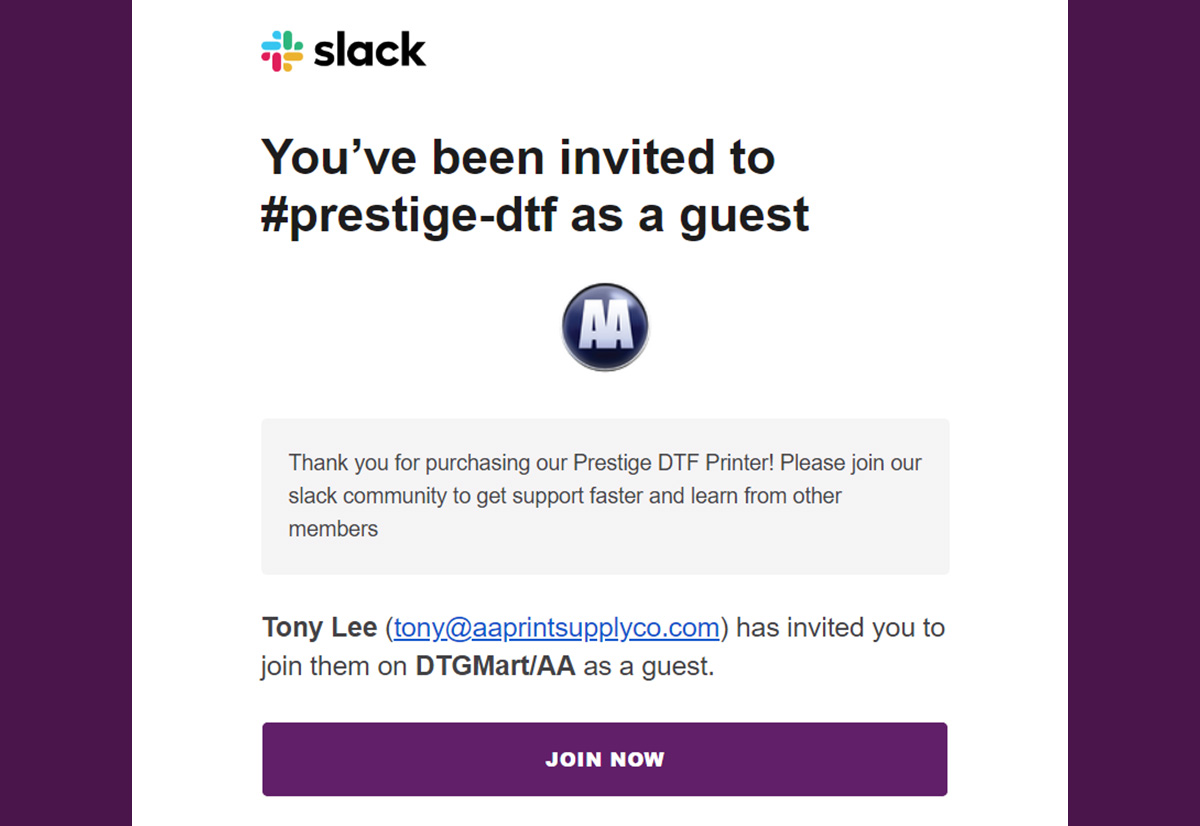The height and width of the screenshot is (826, 1200).
Task: Click the multicolor Slack logo icon
Action: click(282, 51)
